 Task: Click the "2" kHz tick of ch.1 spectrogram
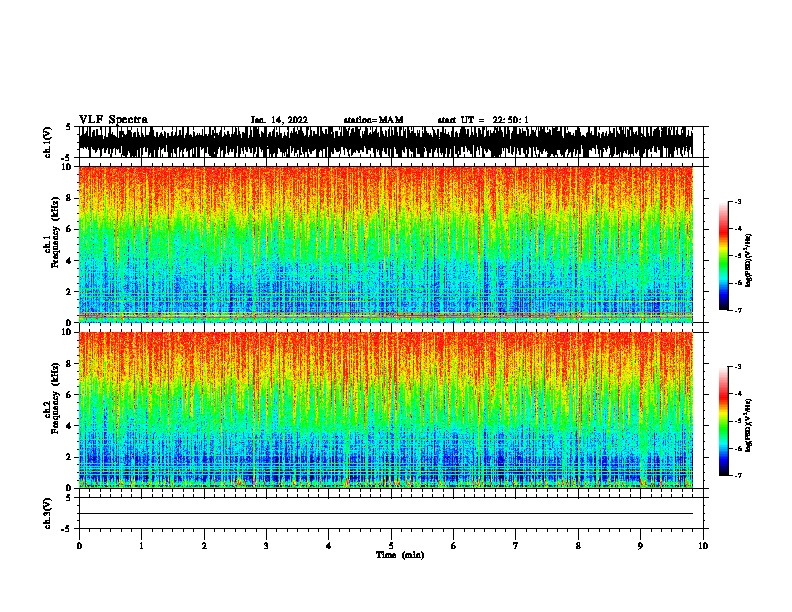pos(70,292)
